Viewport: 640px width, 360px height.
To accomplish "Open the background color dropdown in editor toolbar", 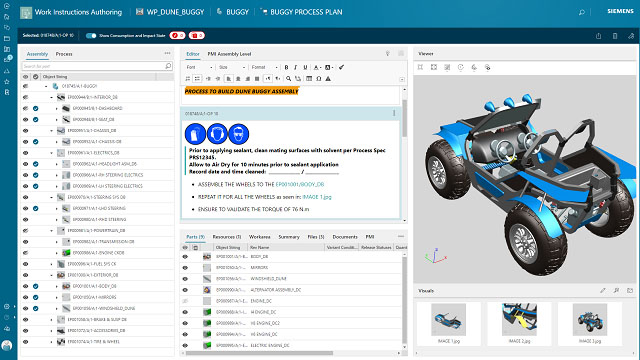I will point(329,67).
